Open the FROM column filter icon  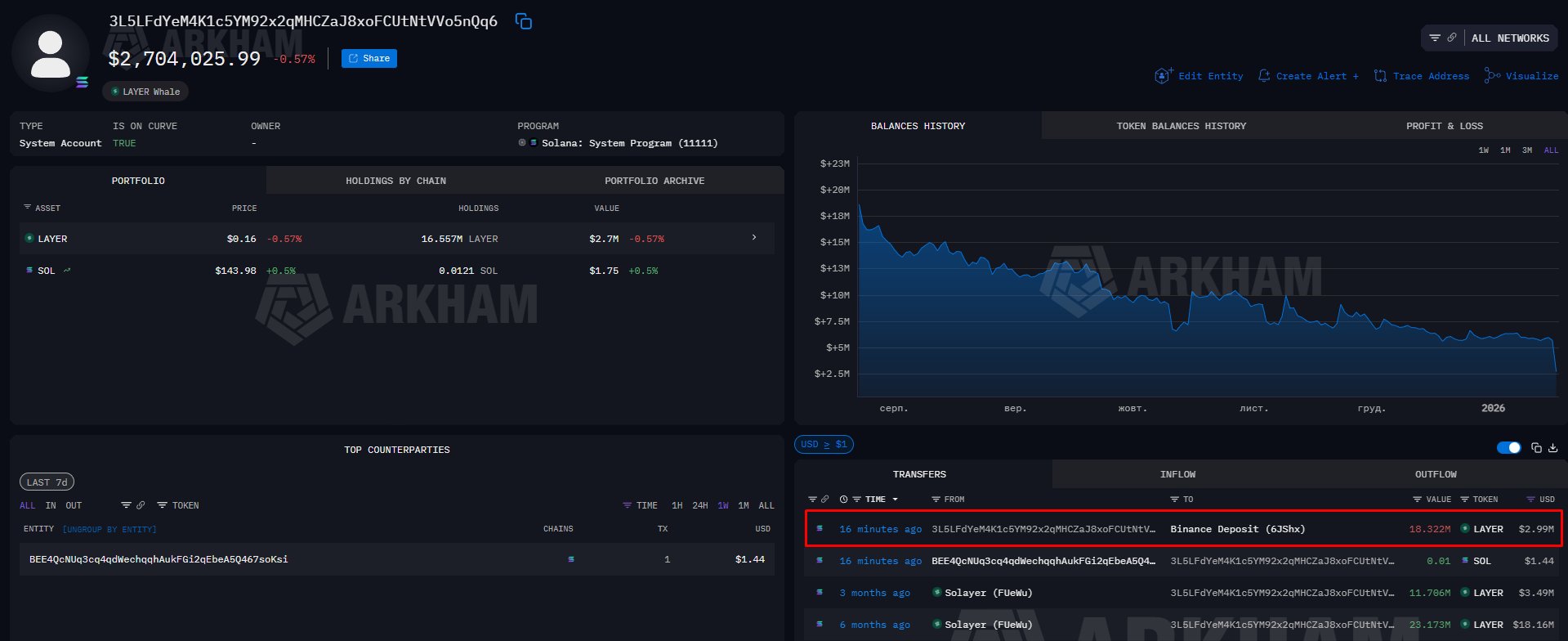pos(936,500)
